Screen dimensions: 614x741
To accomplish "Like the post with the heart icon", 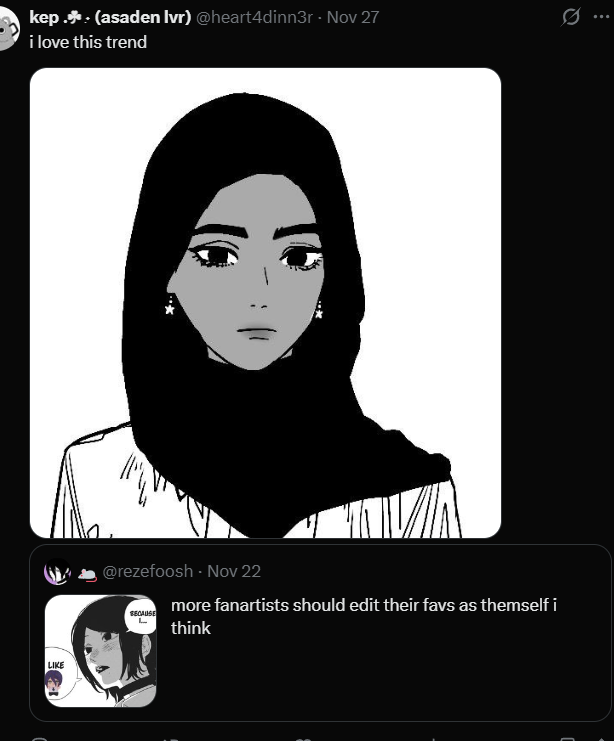I will (x=303, y=738).
